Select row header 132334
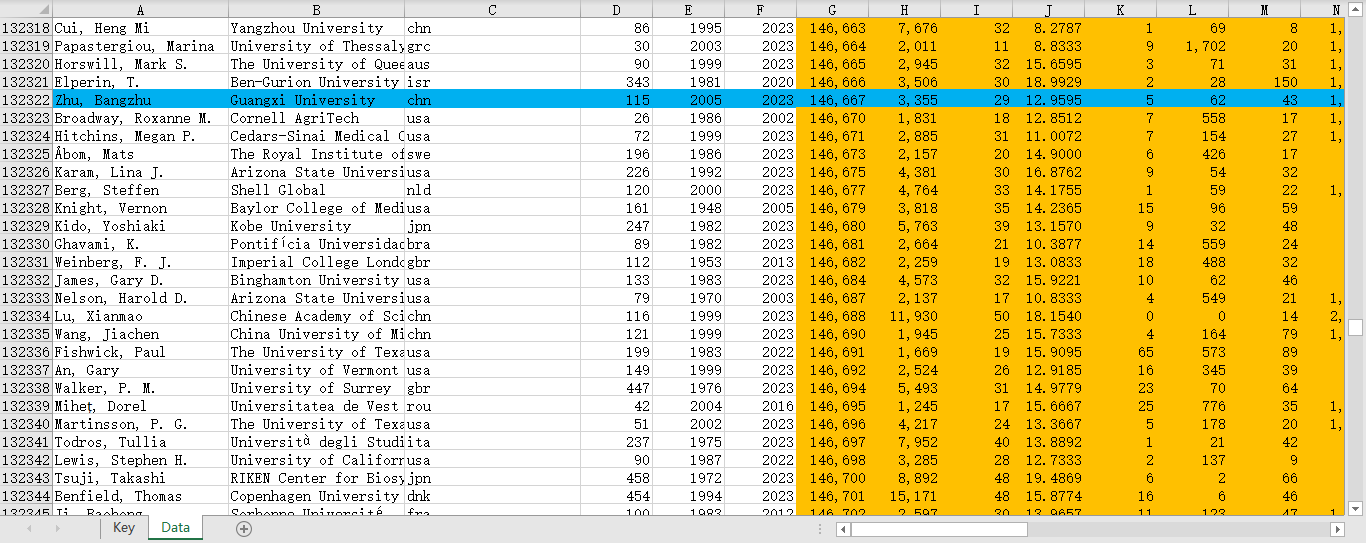Image resolution: width=1366 pixels, height=543 pixels. click(26, 316)
